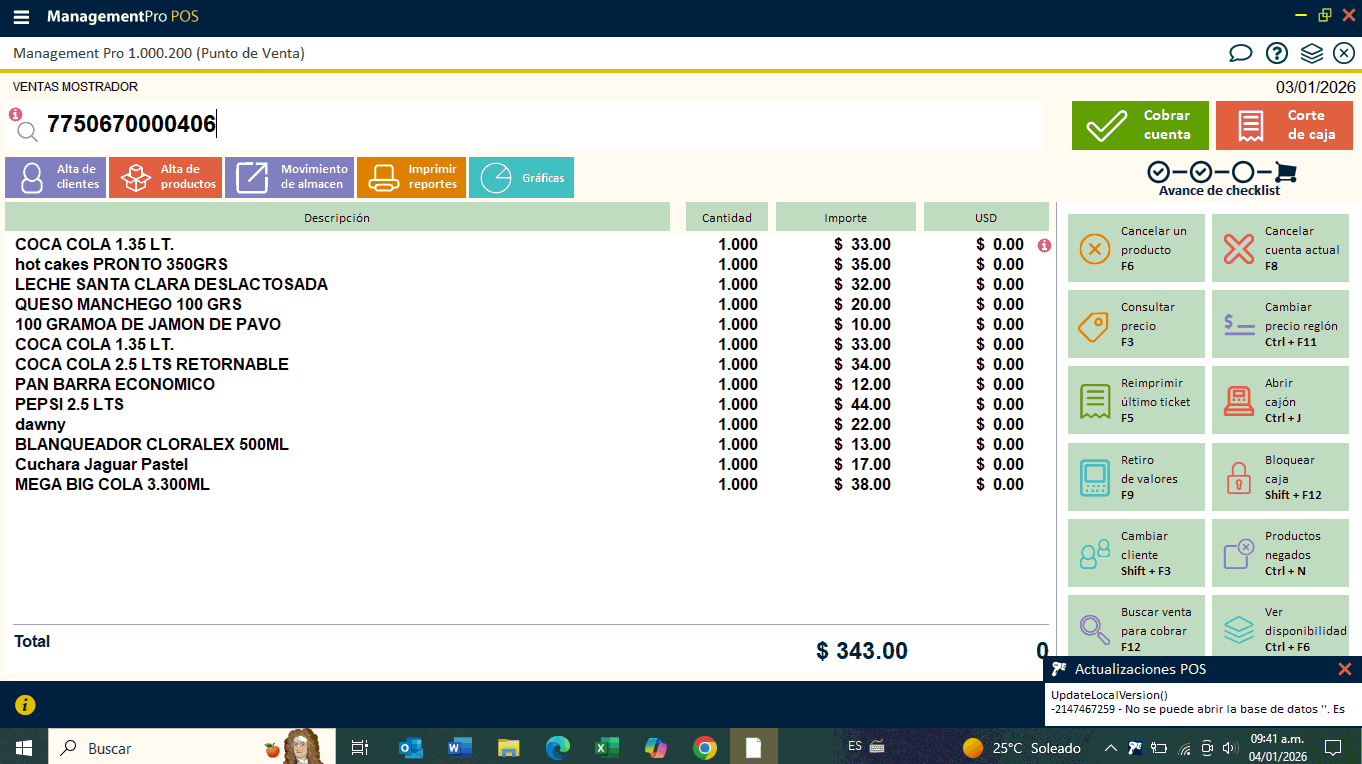Viewport: 1362px width, 764px height.
Task: Open Corte de caja
Action: [1283, 125]
